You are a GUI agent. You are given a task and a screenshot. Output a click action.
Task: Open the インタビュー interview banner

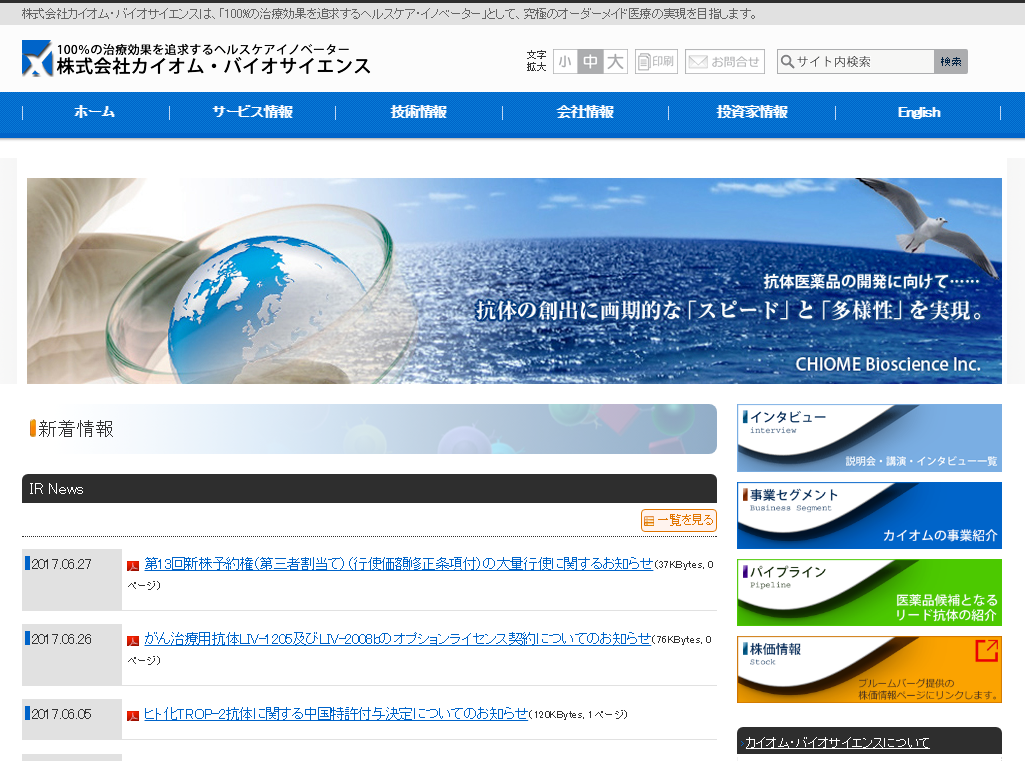coord(869,438)
